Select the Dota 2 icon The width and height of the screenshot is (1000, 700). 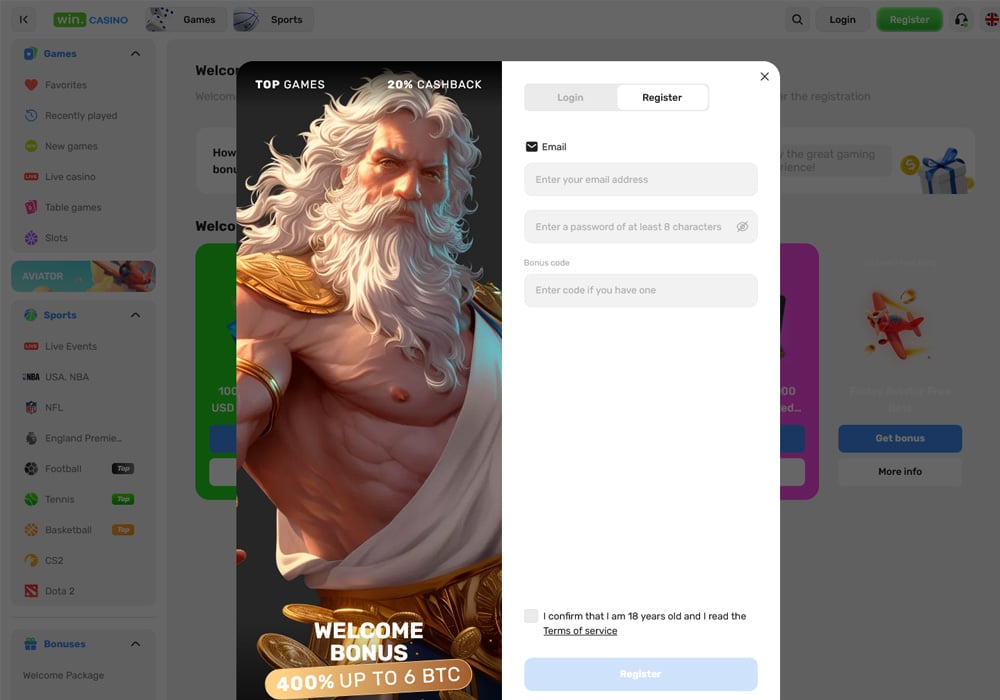(x=30, y=591)
